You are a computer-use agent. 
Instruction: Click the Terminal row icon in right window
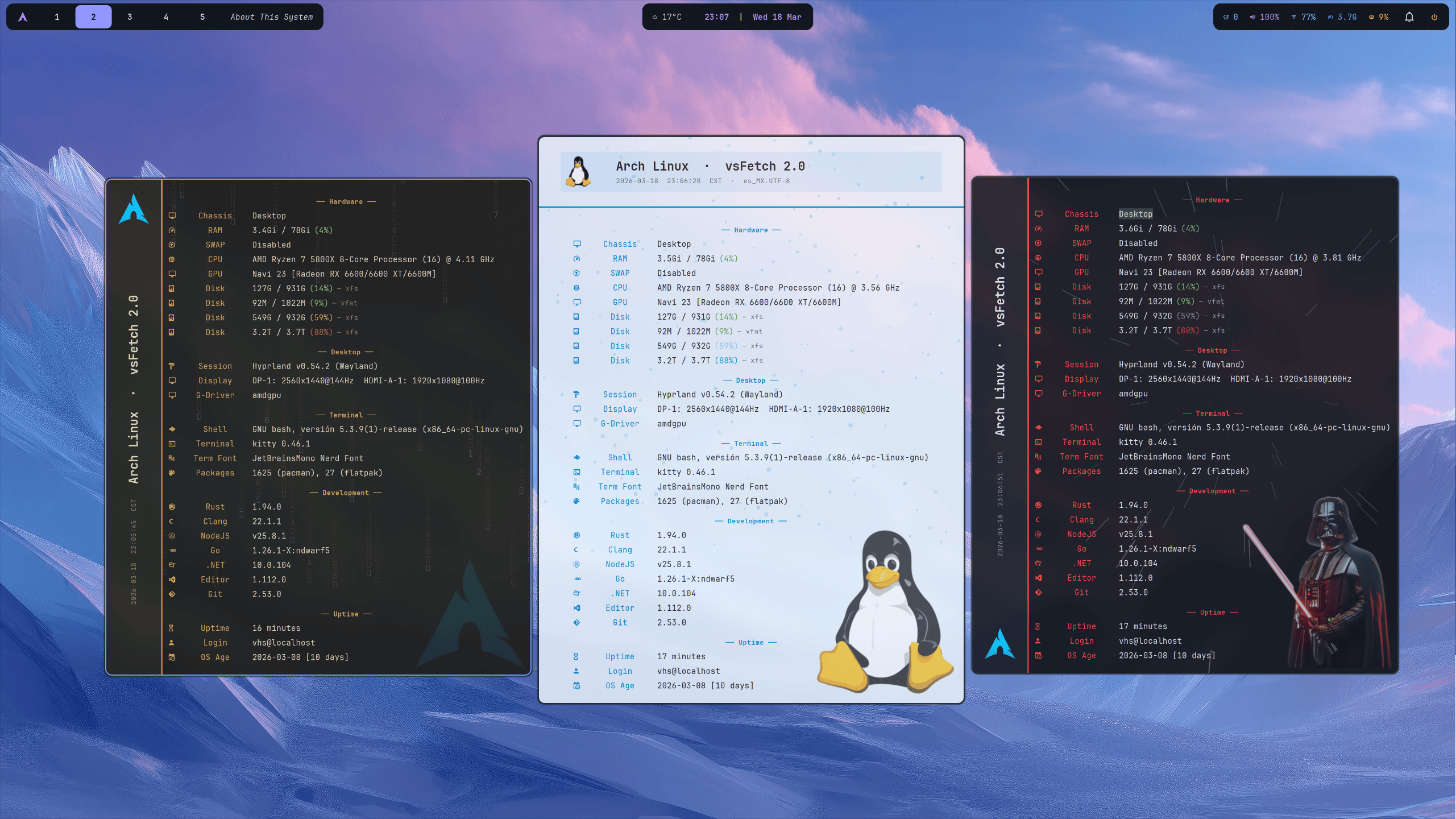coord(1038,442)
